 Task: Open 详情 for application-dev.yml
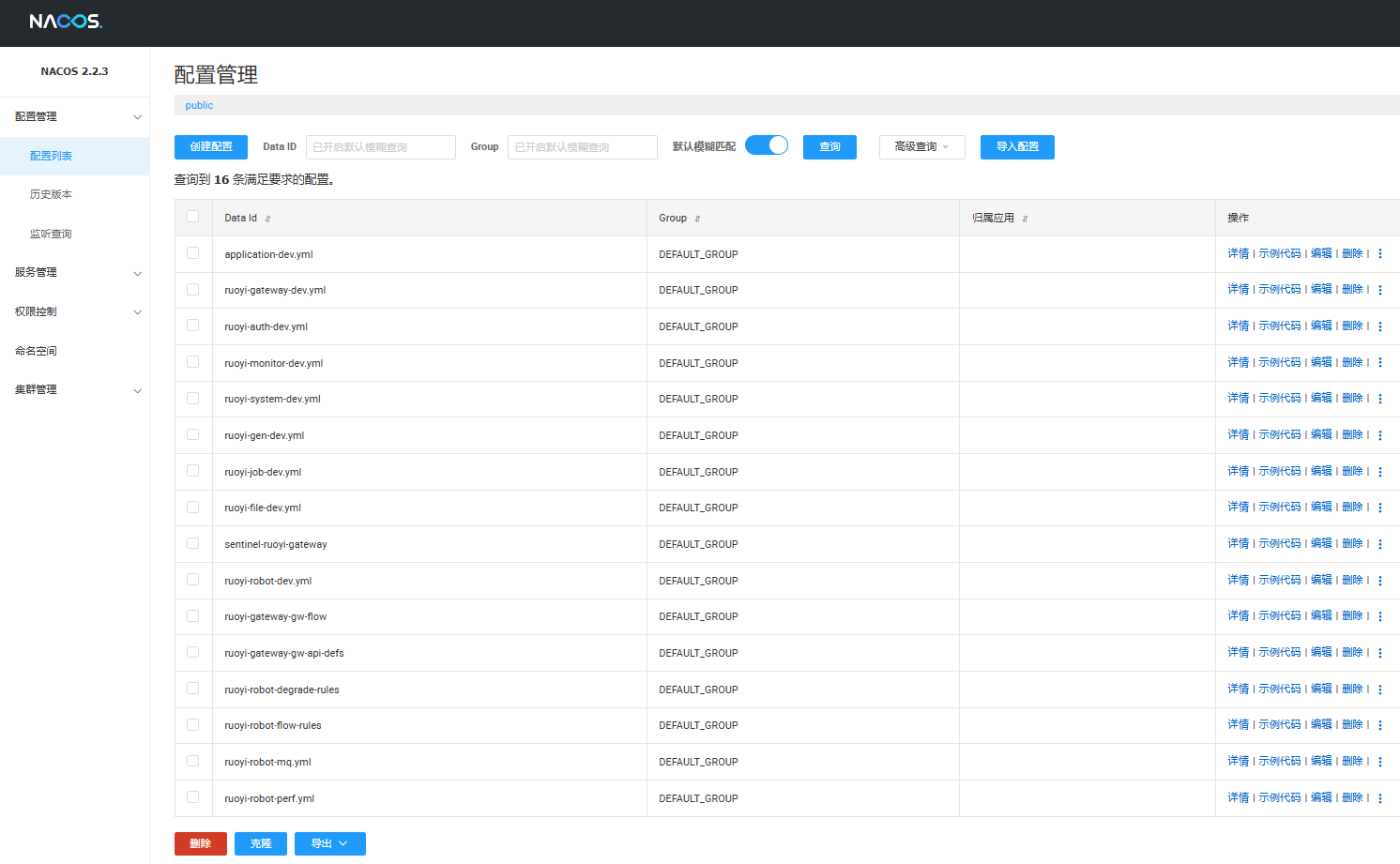click(x=1239, y=253)
